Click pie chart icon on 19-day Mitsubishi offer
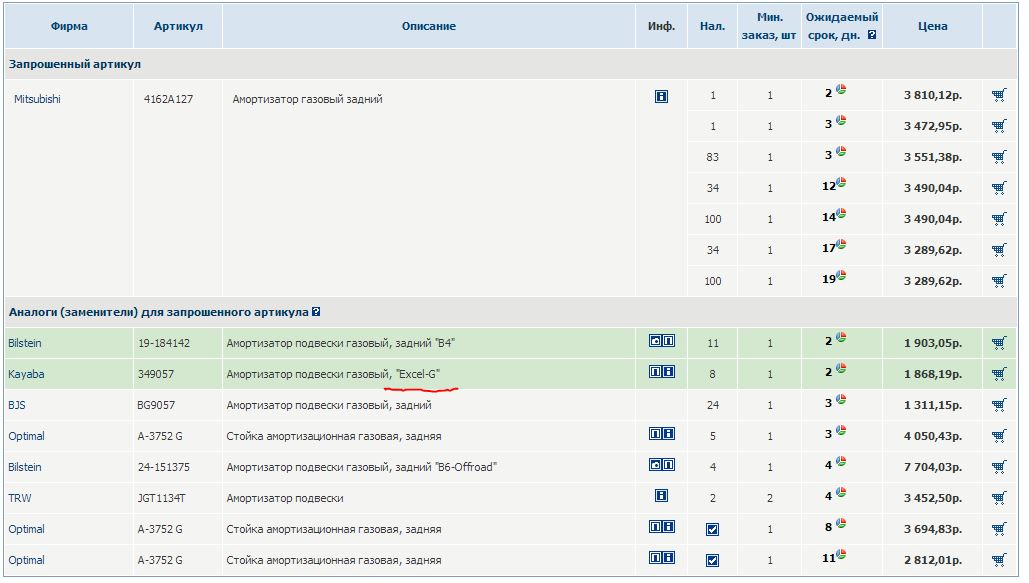Viewport: 1029px width, 583px height. [841, 276]
